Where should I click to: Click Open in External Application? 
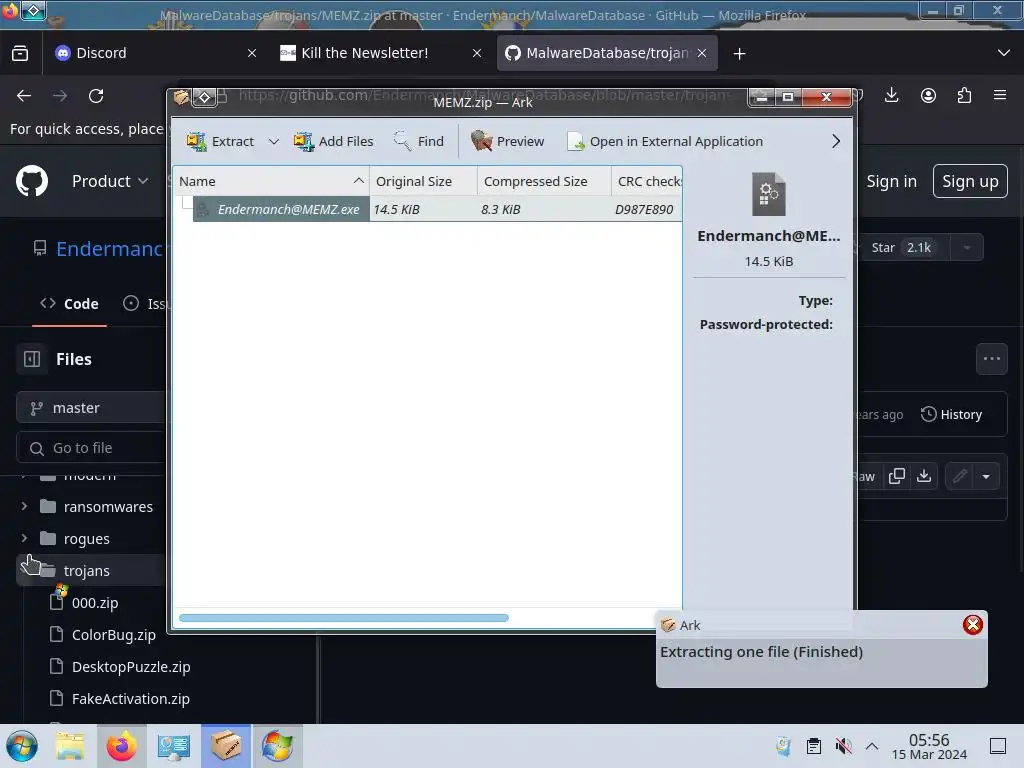click(665, 141)
